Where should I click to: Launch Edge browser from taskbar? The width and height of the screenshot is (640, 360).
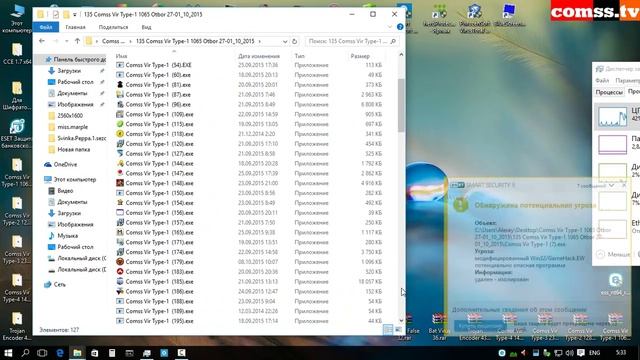coord(60,353)
